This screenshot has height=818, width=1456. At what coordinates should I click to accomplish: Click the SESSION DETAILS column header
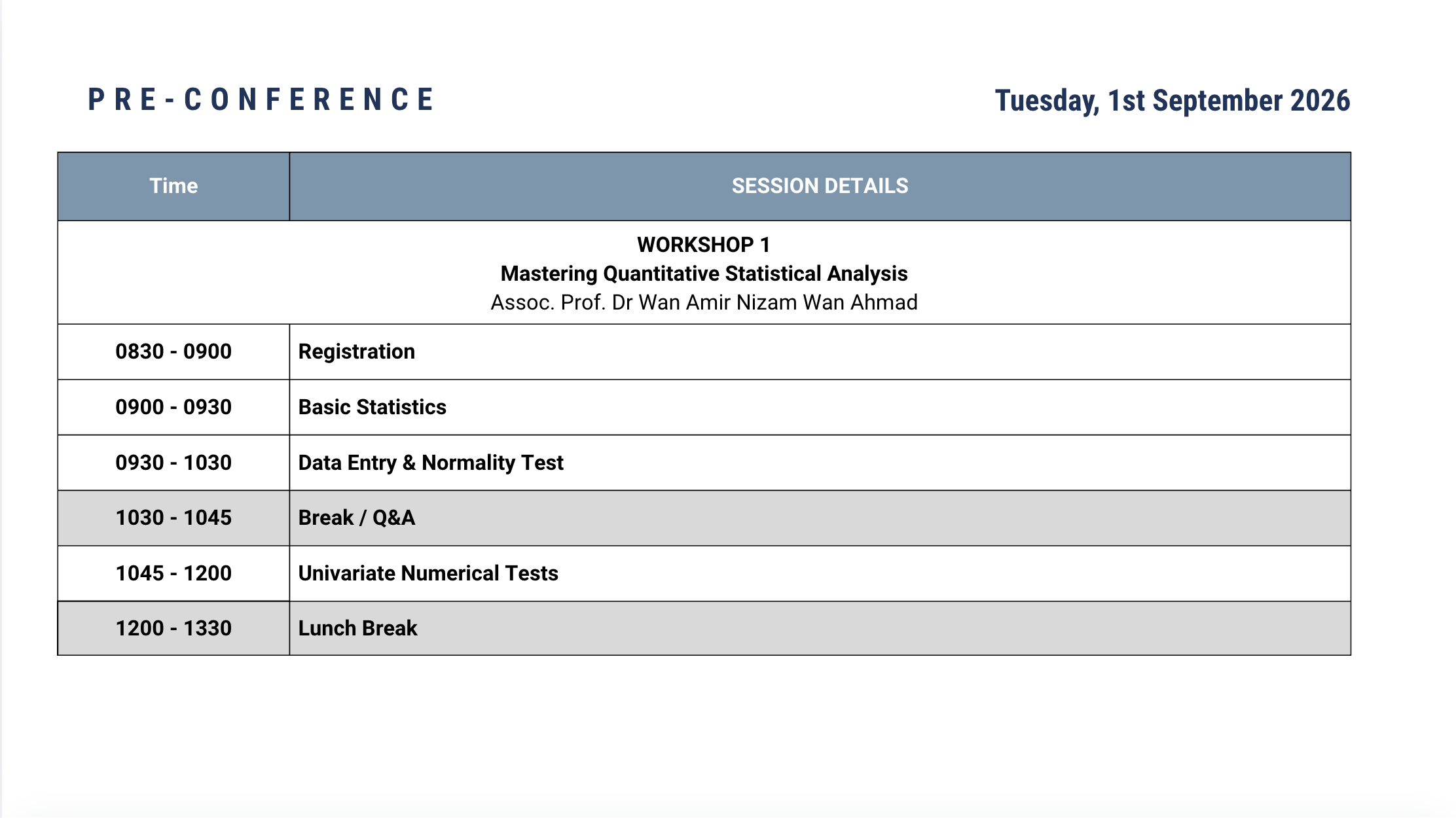point(820,187)
